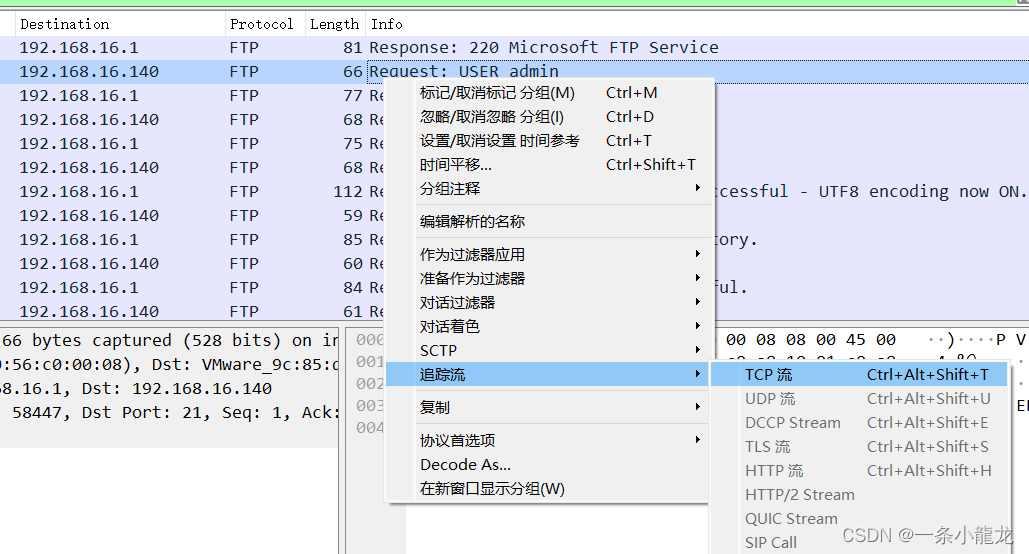The image size is (1029, 554).
Task: Select the FTP packet with length 61
Action: (x=192, y=311)
